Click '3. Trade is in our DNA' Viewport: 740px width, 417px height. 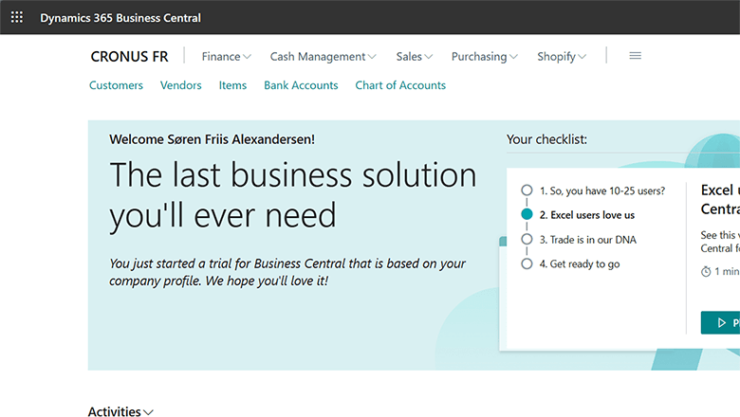[588, 240]
